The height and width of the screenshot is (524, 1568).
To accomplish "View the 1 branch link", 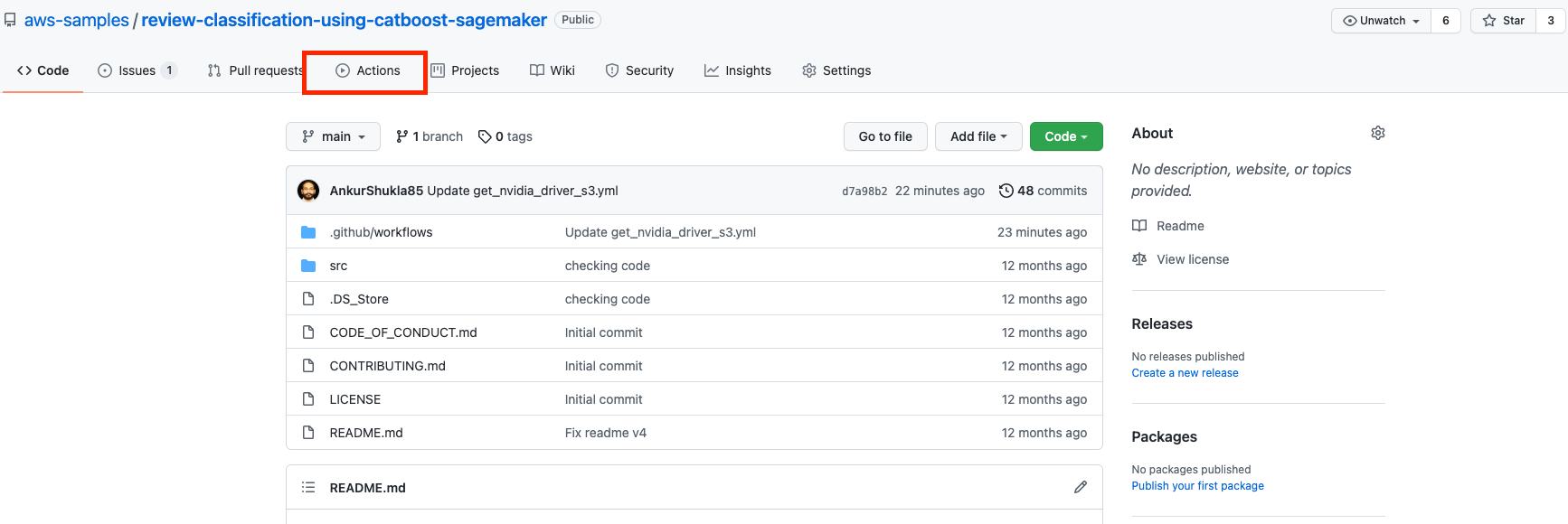I will [430, 136].
